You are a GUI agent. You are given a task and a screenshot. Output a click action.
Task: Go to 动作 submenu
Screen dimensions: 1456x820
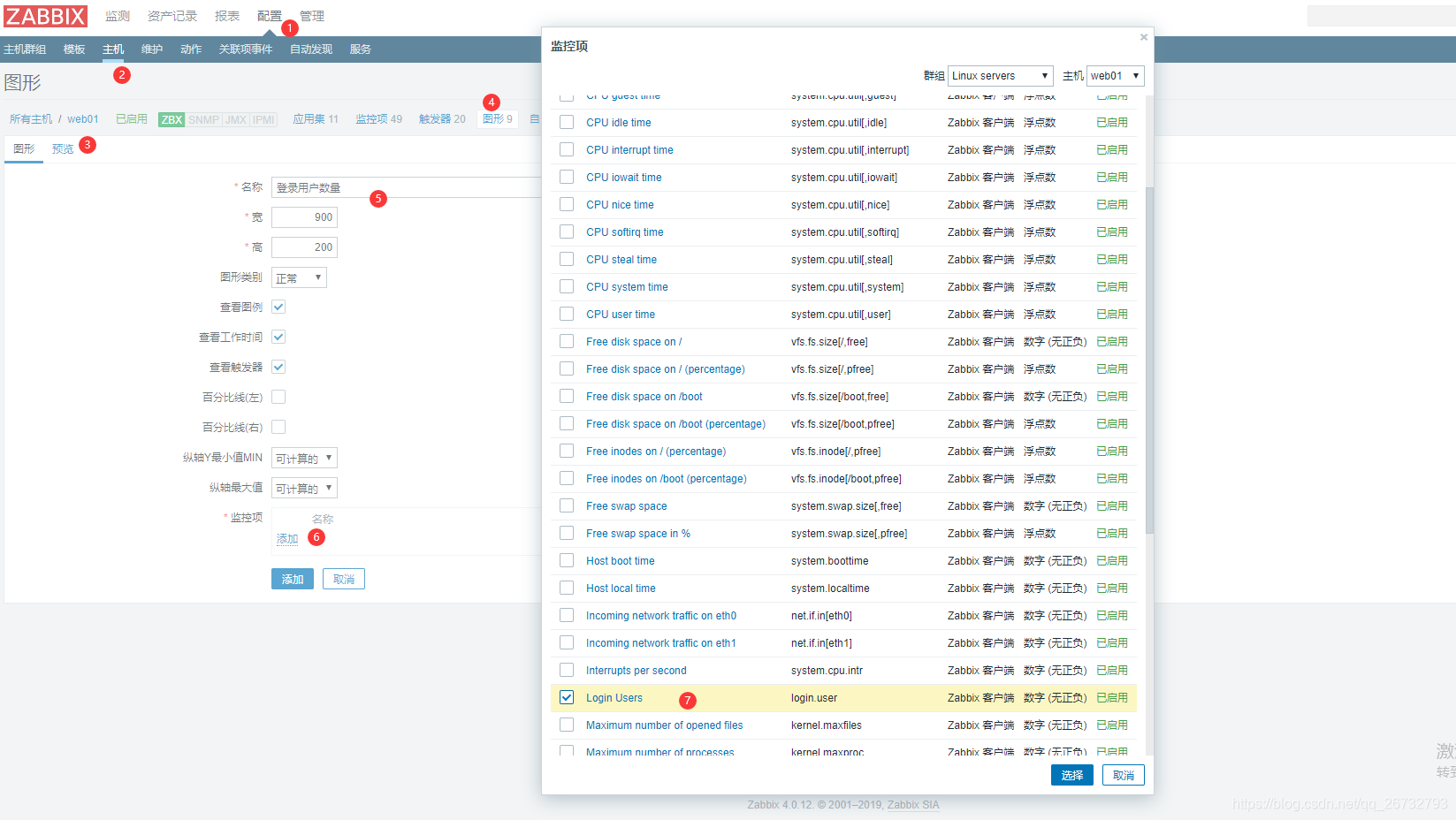point(191,49)
